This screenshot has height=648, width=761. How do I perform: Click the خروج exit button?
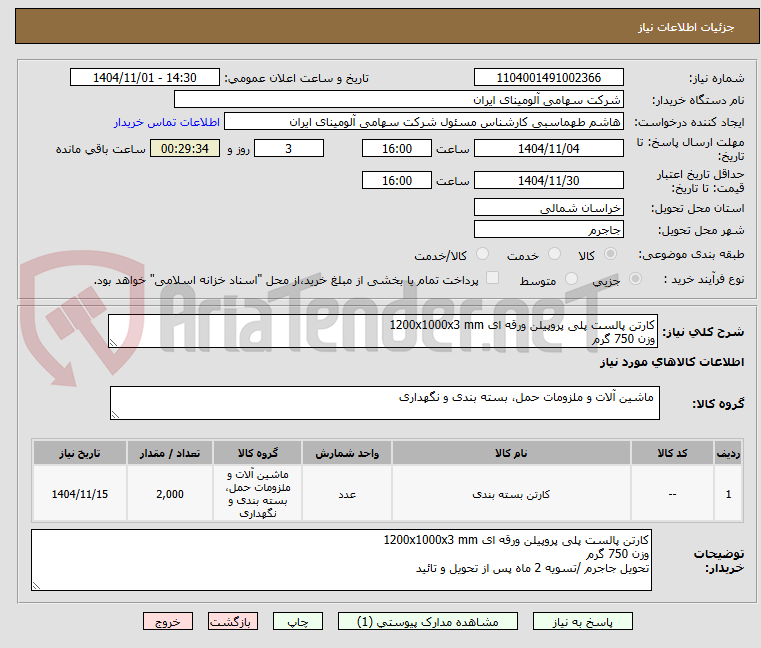tap(167, 621)
